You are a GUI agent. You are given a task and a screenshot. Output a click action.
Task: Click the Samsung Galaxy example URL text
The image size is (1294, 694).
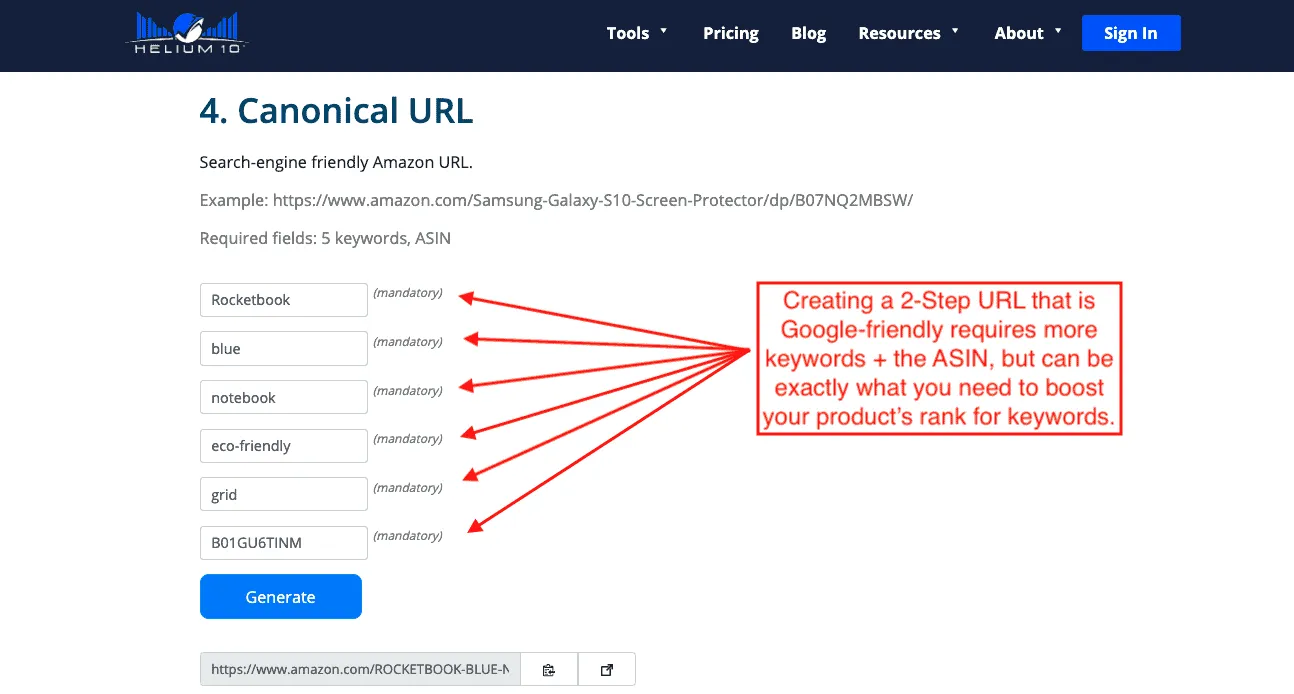click(x=592, y=200)
